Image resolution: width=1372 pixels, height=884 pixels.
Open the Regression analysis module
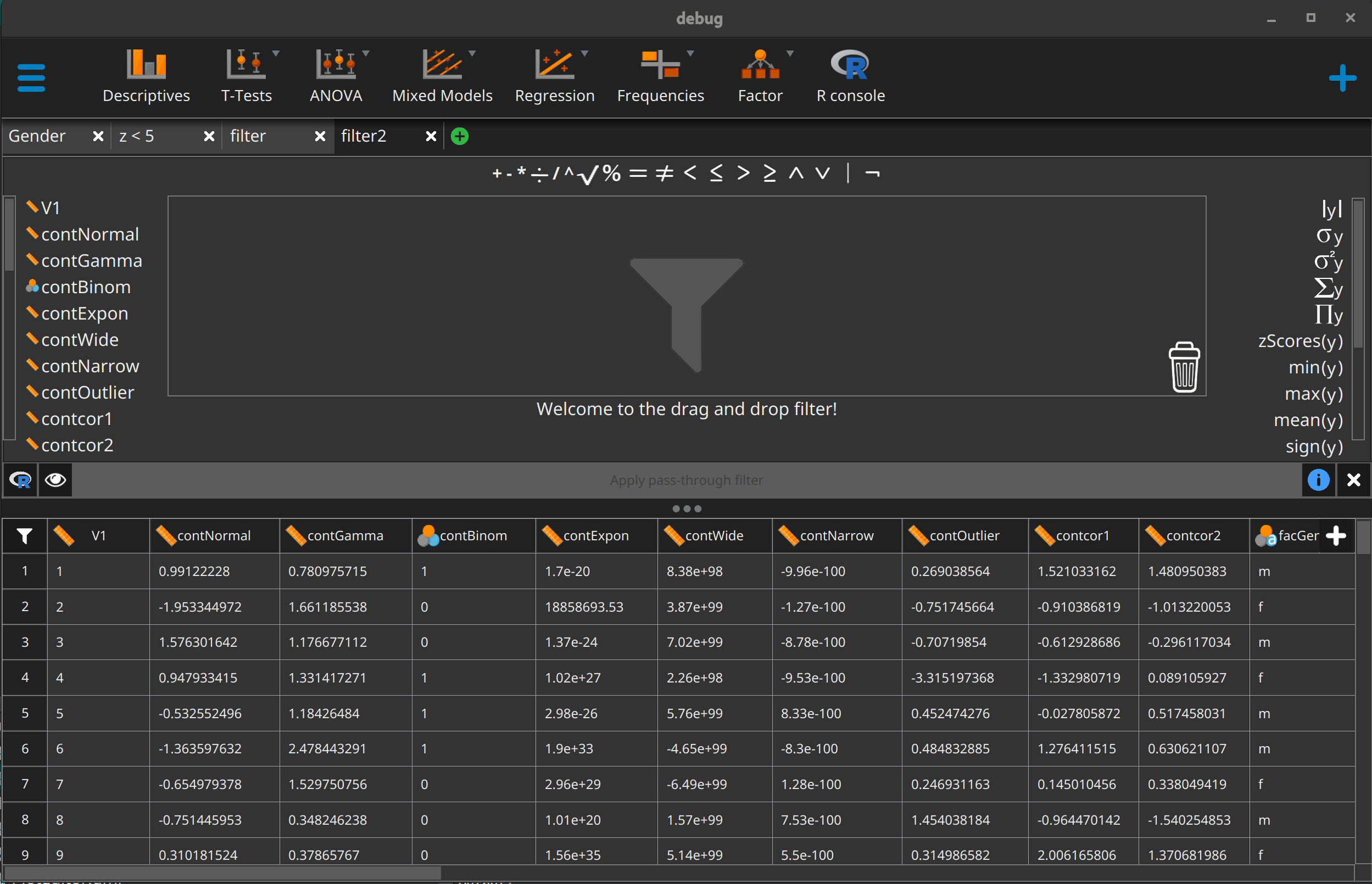[554, 76]
